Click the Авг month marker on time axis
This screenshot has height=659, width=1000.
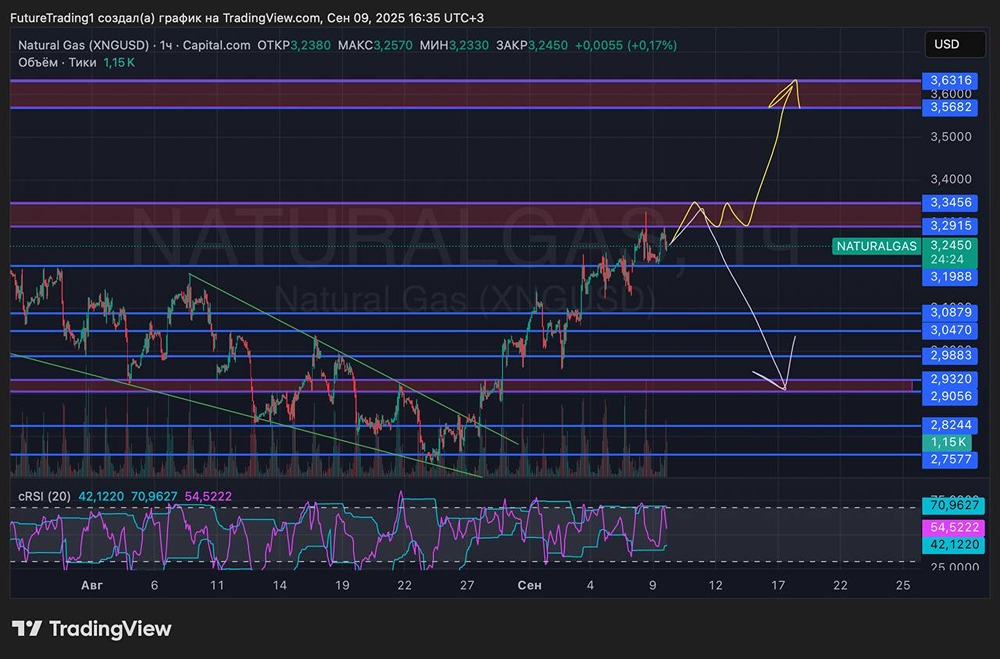click(x=92, y=585)
